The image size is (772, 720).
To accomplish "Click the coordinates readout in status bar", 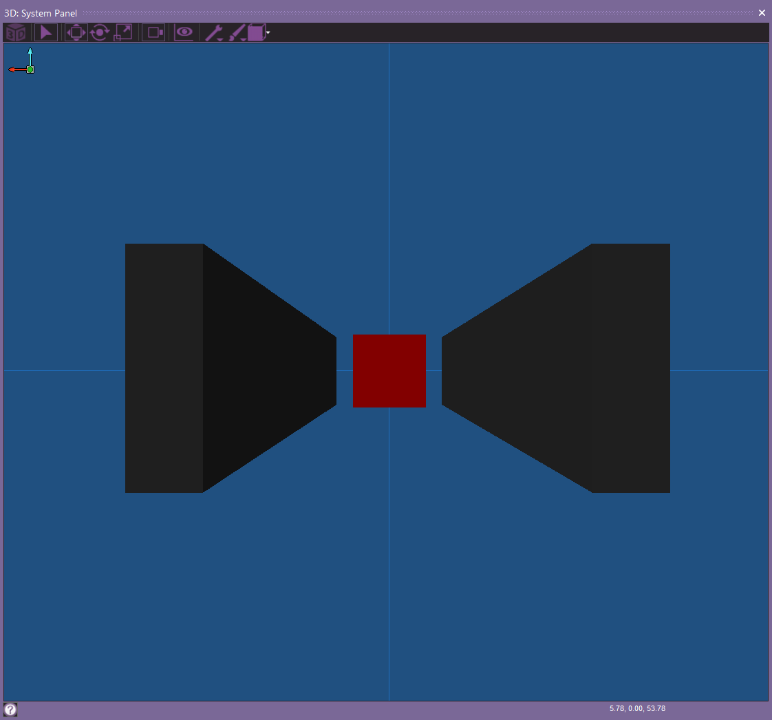I will tap(637, 708).
